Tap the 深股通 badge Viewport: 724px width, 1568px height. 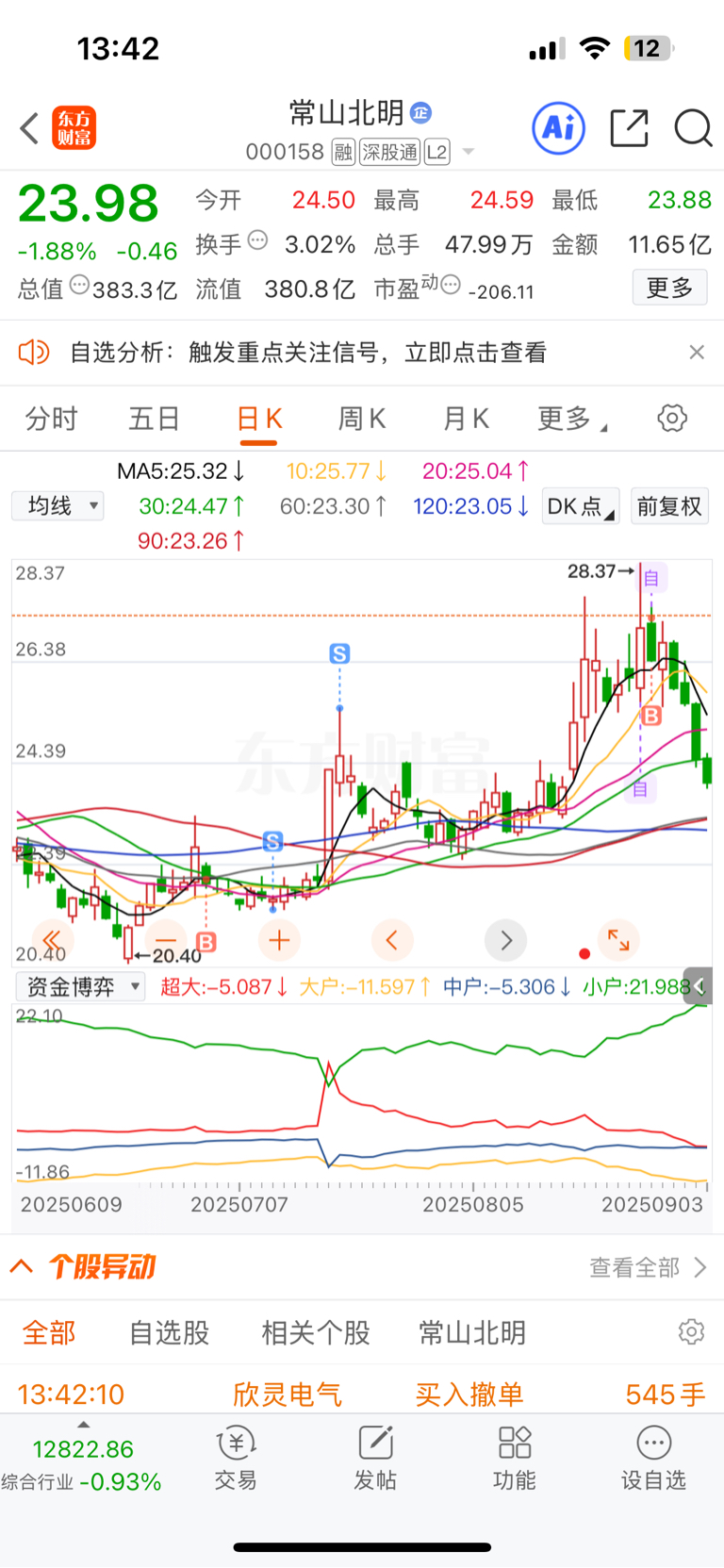(x=390, y=152)
